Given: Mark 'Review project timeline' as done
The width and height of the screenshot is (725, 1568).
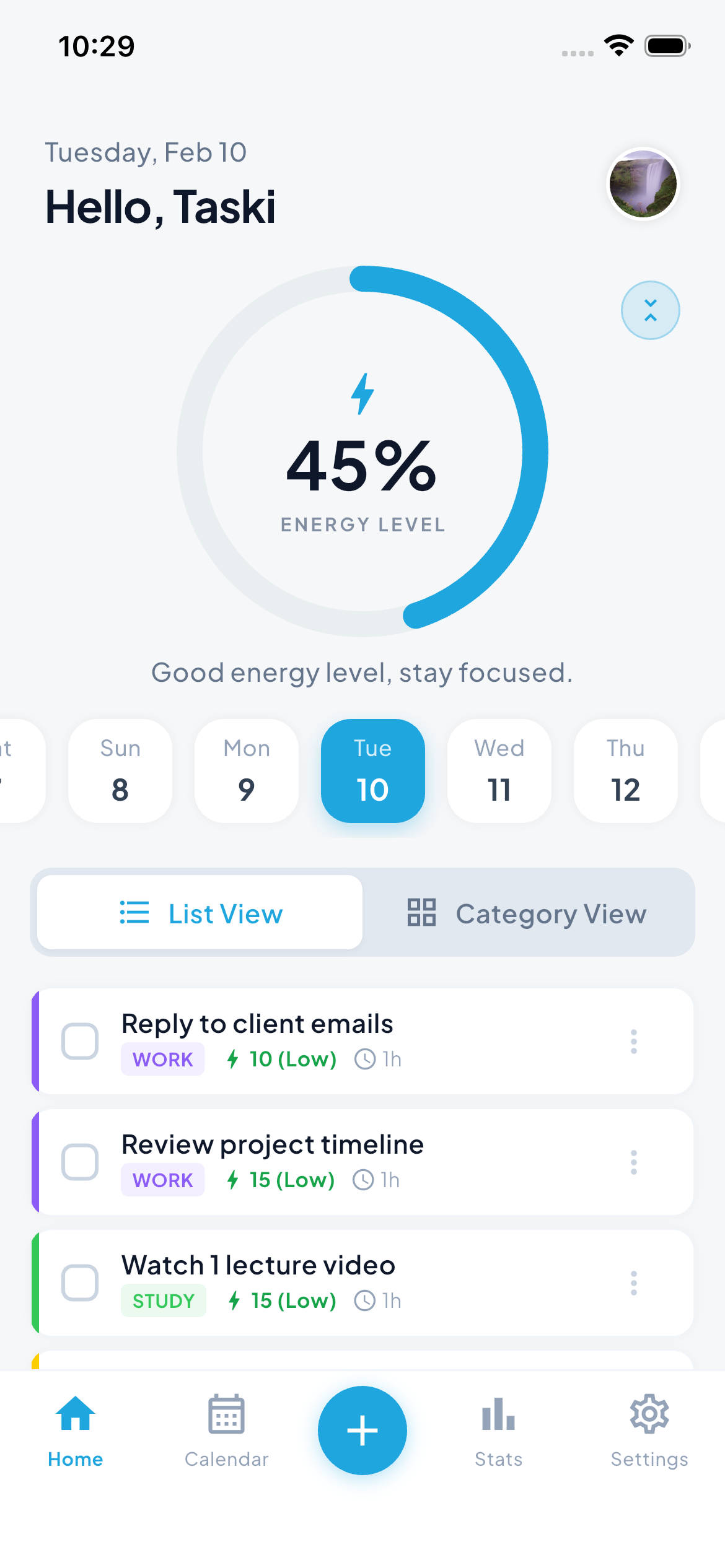Looking at the screenshot, I should click(x=80, y=1162).
